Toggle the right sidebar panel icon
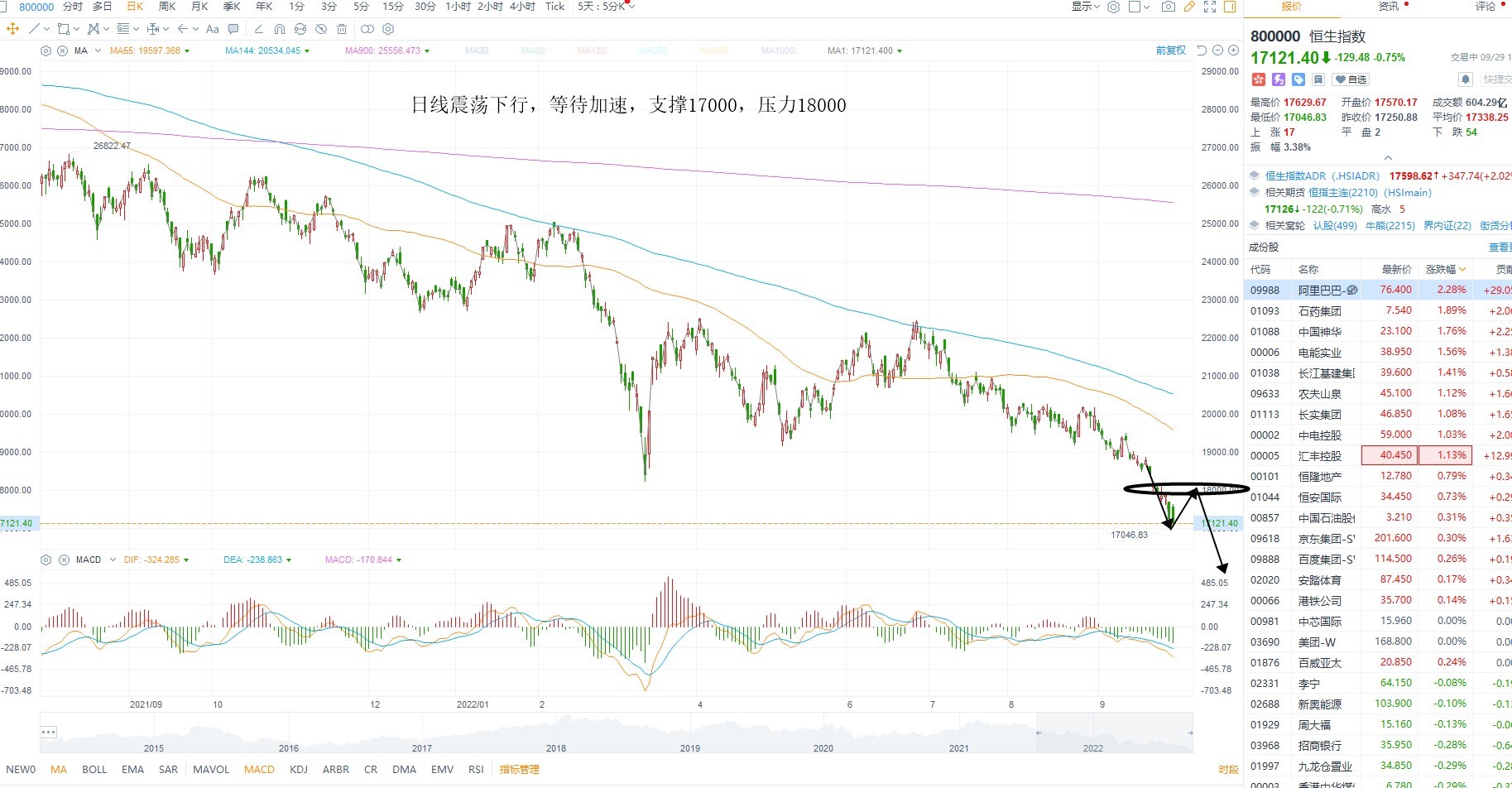 (x=1230, y=7)
